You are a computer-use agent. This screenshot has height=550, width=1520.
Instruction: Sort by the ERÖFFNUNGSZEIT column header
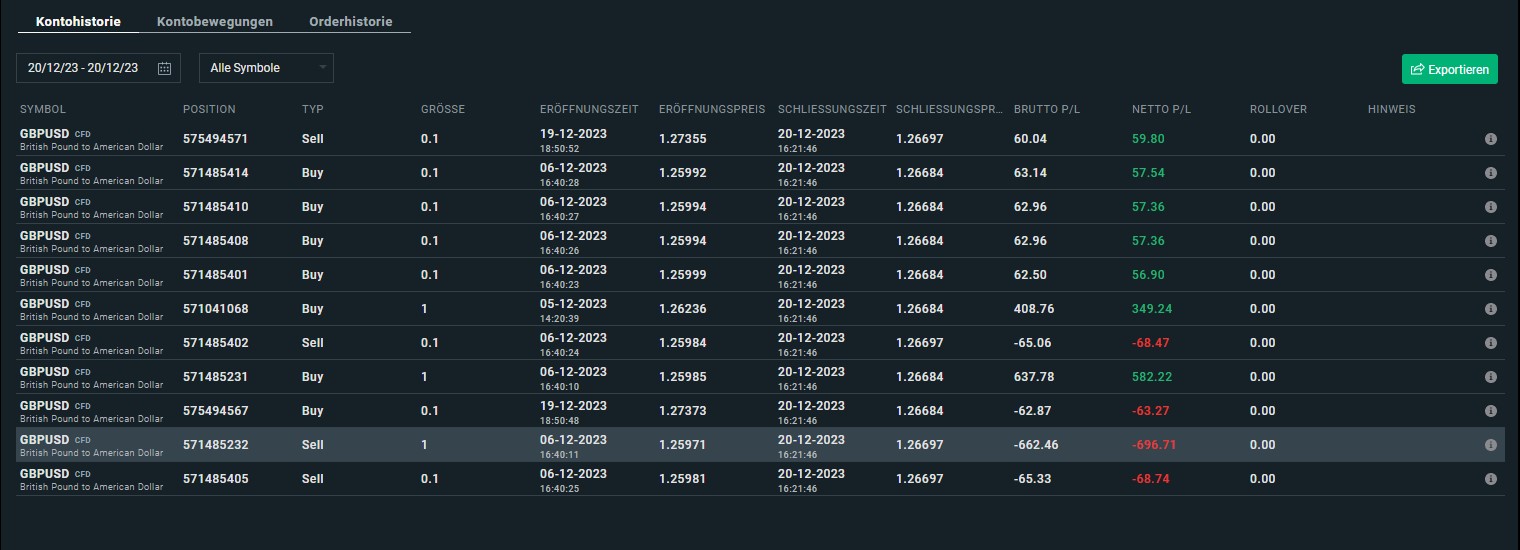(x=590, y=109)
